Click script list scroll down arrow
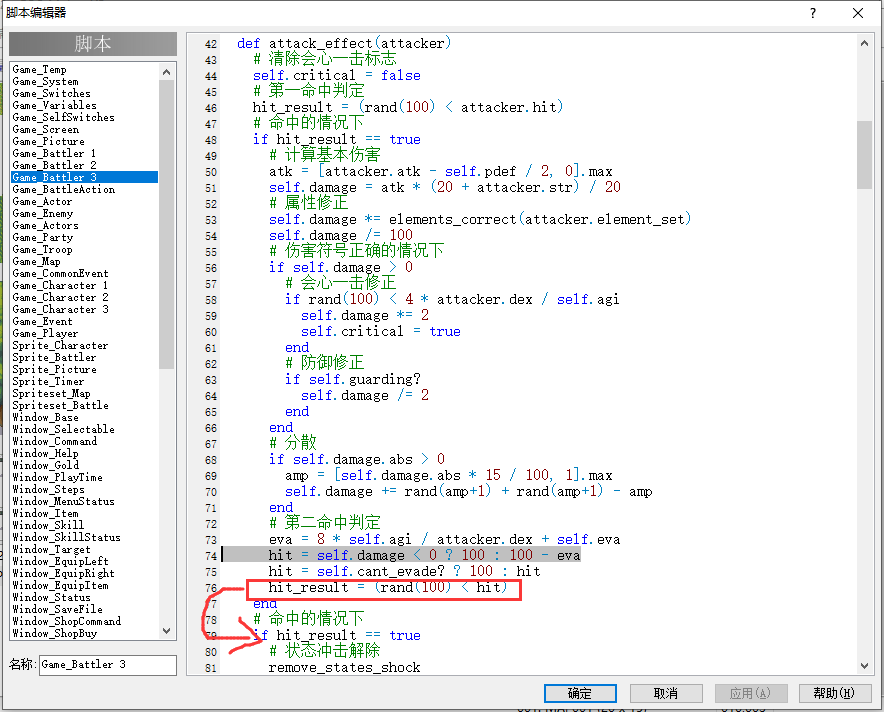This screenshot has height=712, width=884. [x=166, y=631]
